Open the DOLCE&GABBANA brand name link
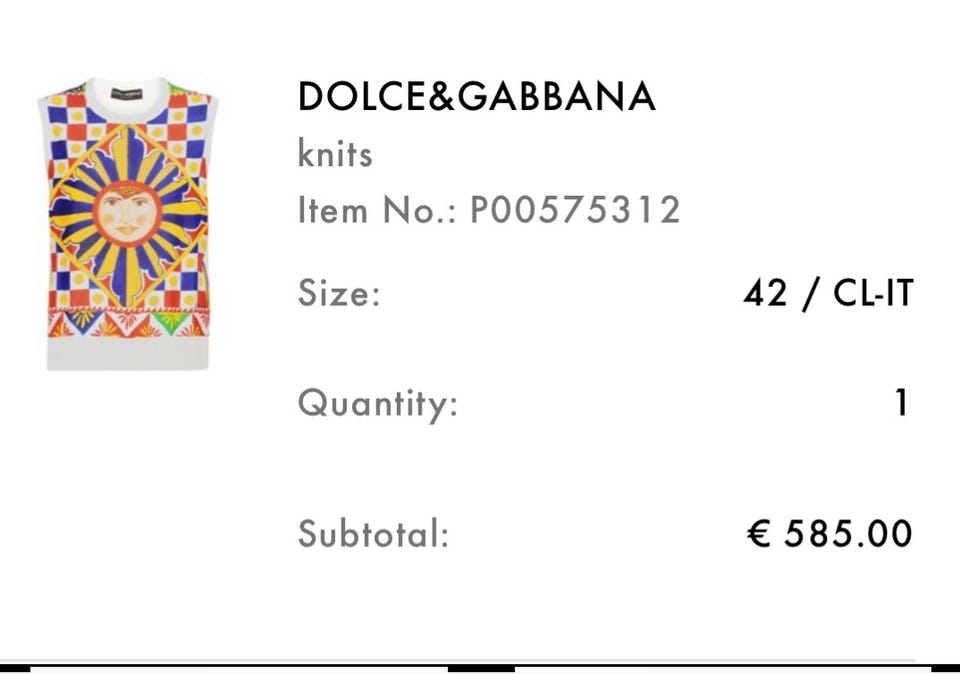Image resolution: width=960 pixels, height=674 pixels. 476,96
